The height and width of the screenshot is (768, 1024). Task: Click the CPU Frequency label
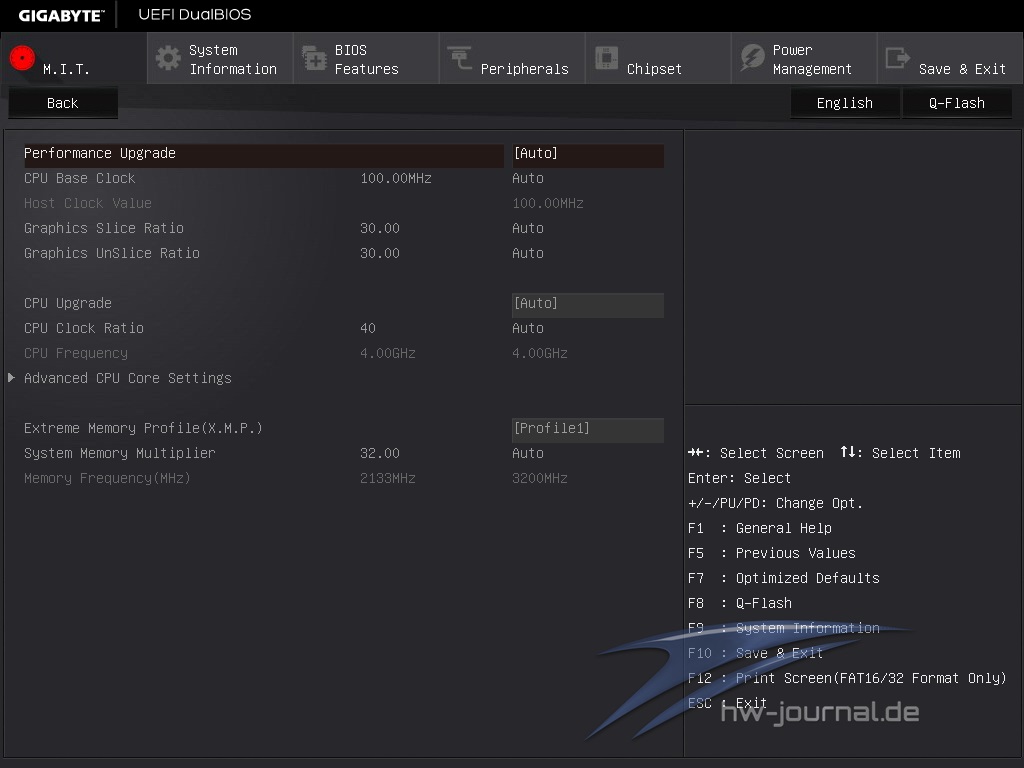(x=76, y=353)
